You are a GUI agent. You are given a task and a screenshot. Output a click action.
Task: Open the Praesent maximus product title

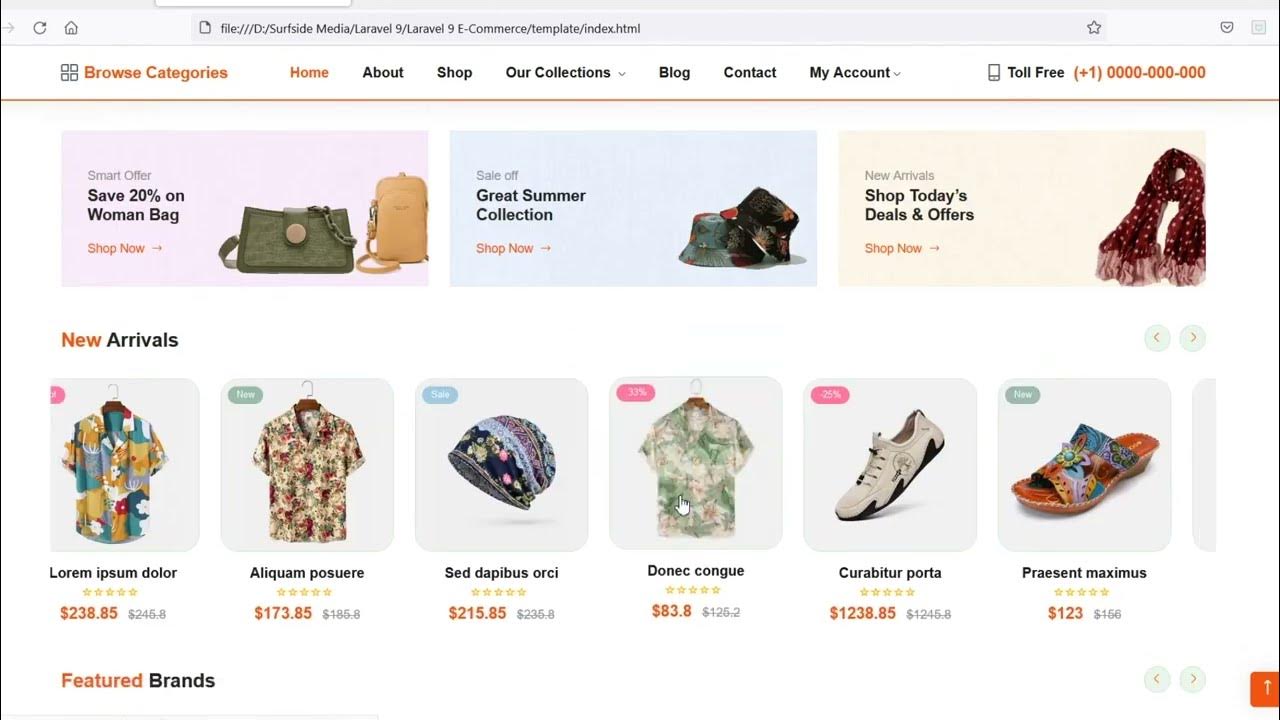click(1084, 573)
